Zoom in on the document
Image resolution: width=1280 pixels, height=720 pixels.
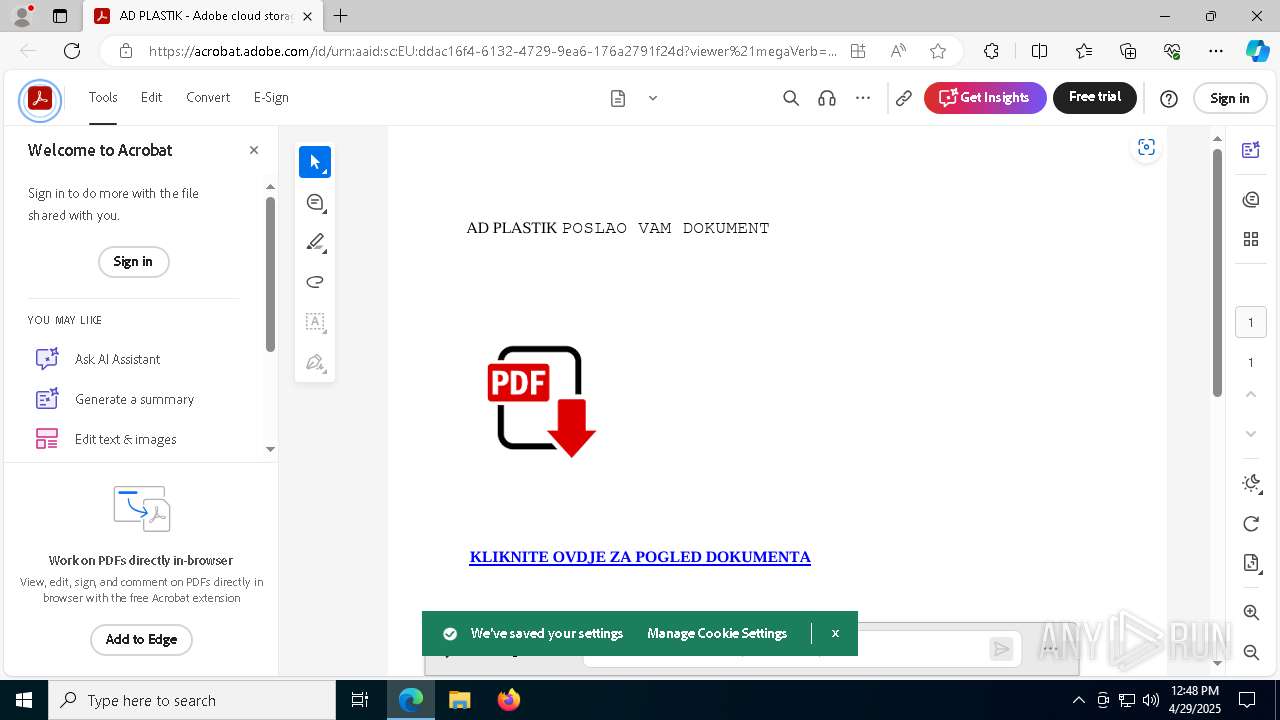click(1251, 612)
